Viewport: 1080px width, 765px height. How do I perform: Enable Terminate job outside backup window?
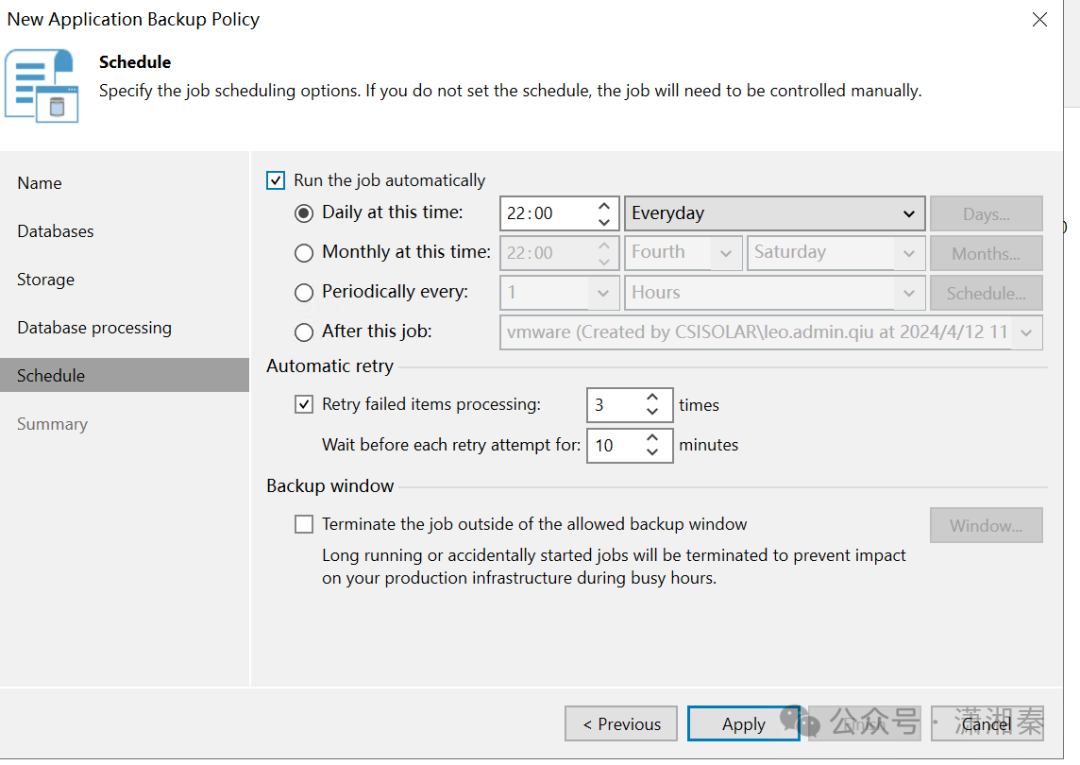point(304,524)
